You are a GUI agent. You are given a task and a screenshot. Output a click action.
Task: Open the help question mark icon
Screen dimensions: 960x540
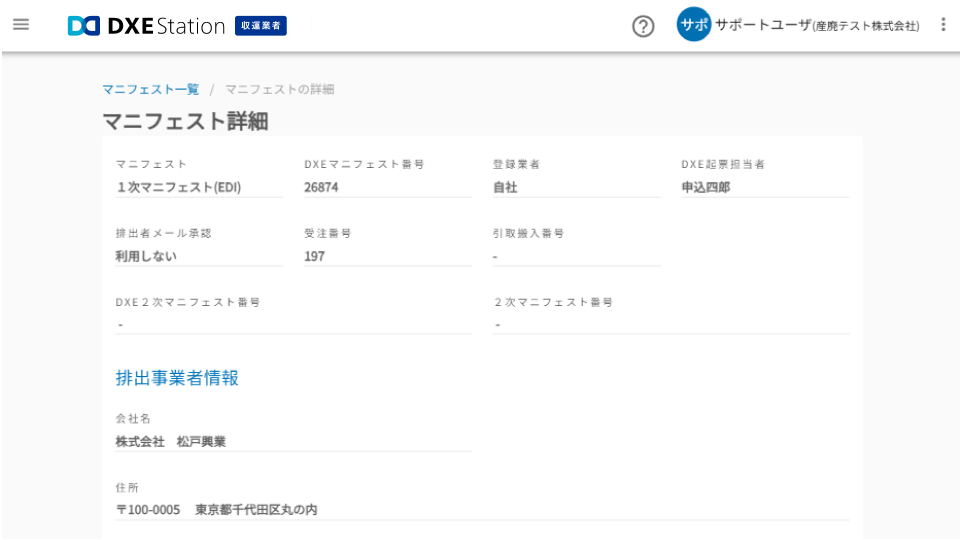pos(643,27)
